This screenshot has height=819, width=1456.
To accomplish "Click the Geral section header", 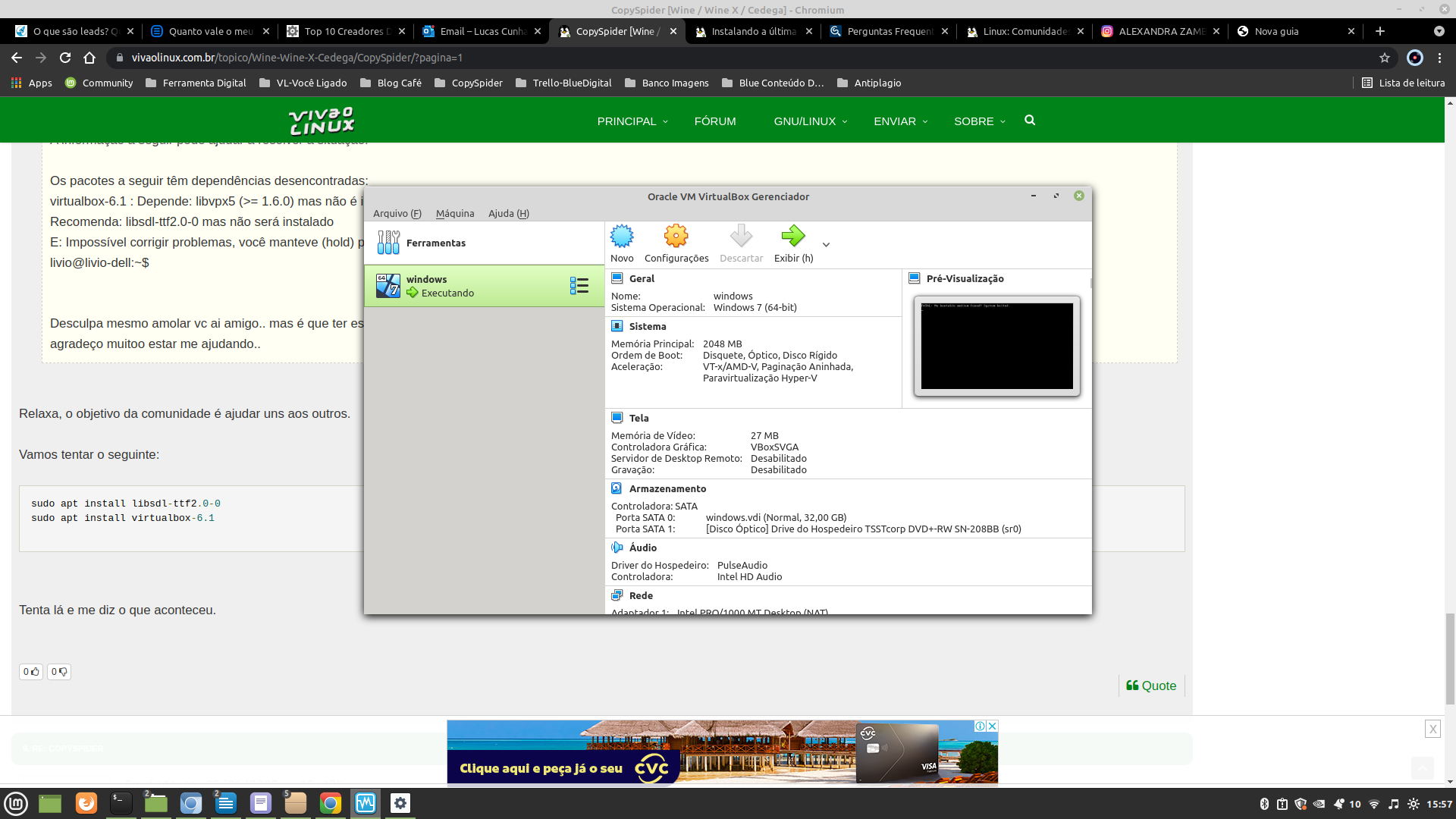I will [x=642, y=278].
